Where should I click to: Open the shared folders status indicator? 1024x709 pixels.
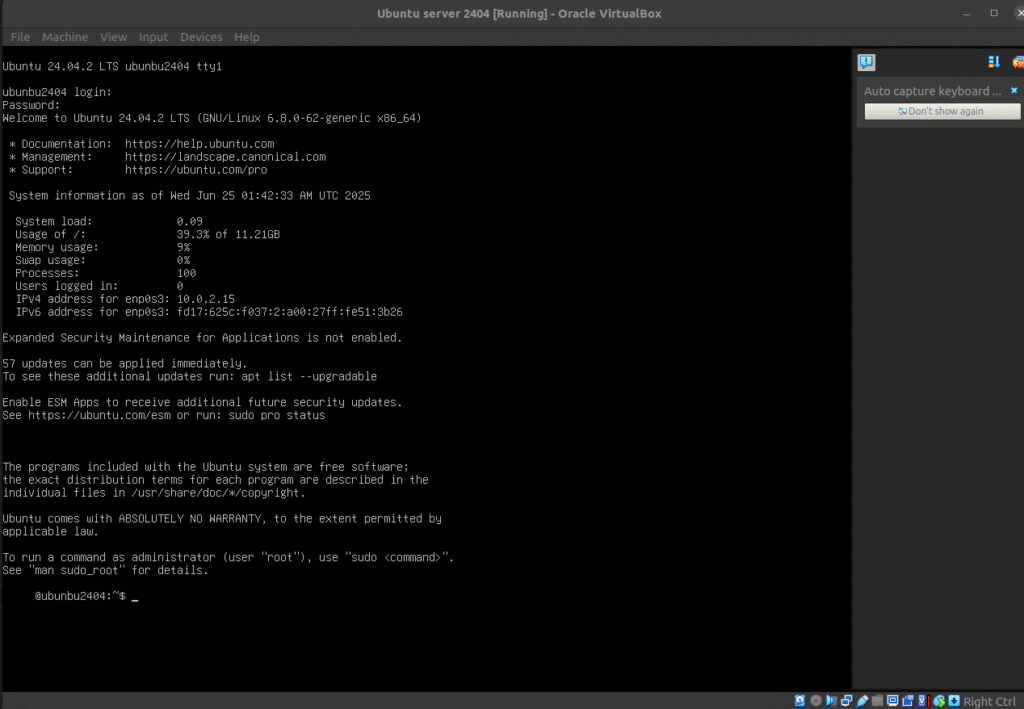point(877,701)
